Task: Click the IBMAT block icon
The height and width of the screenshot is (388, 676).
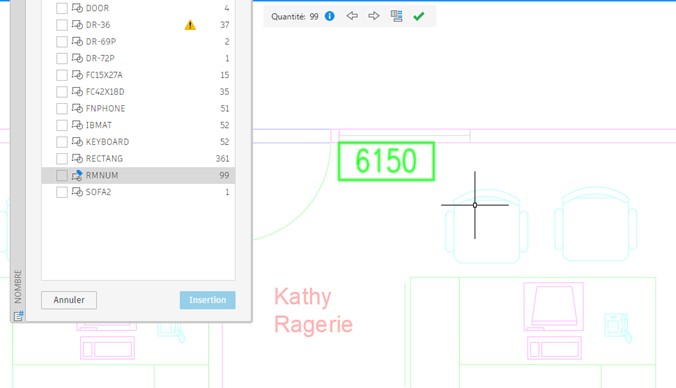Action: 77,125
